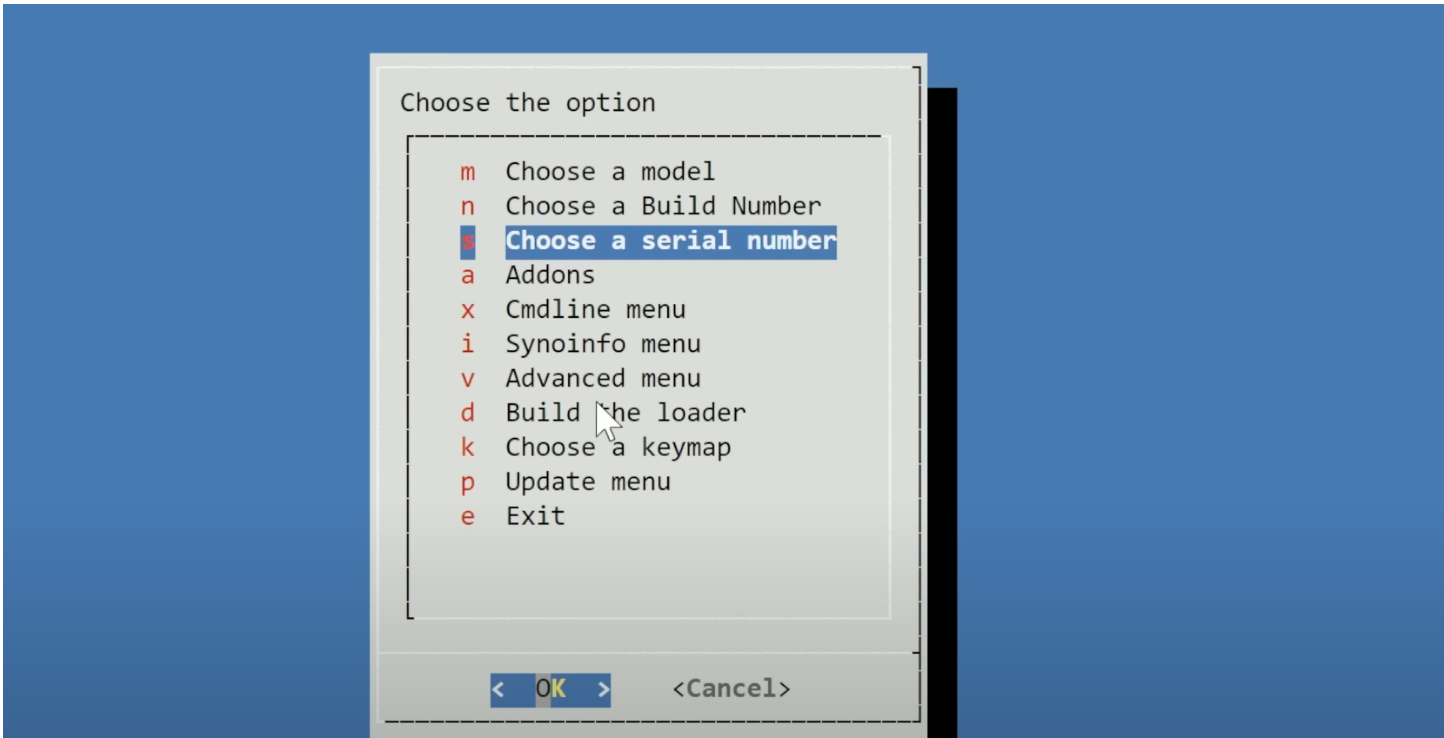Click the 'Choose the option' dialog title
This screenshot has height=738, width=1444.
coord(528,103)
